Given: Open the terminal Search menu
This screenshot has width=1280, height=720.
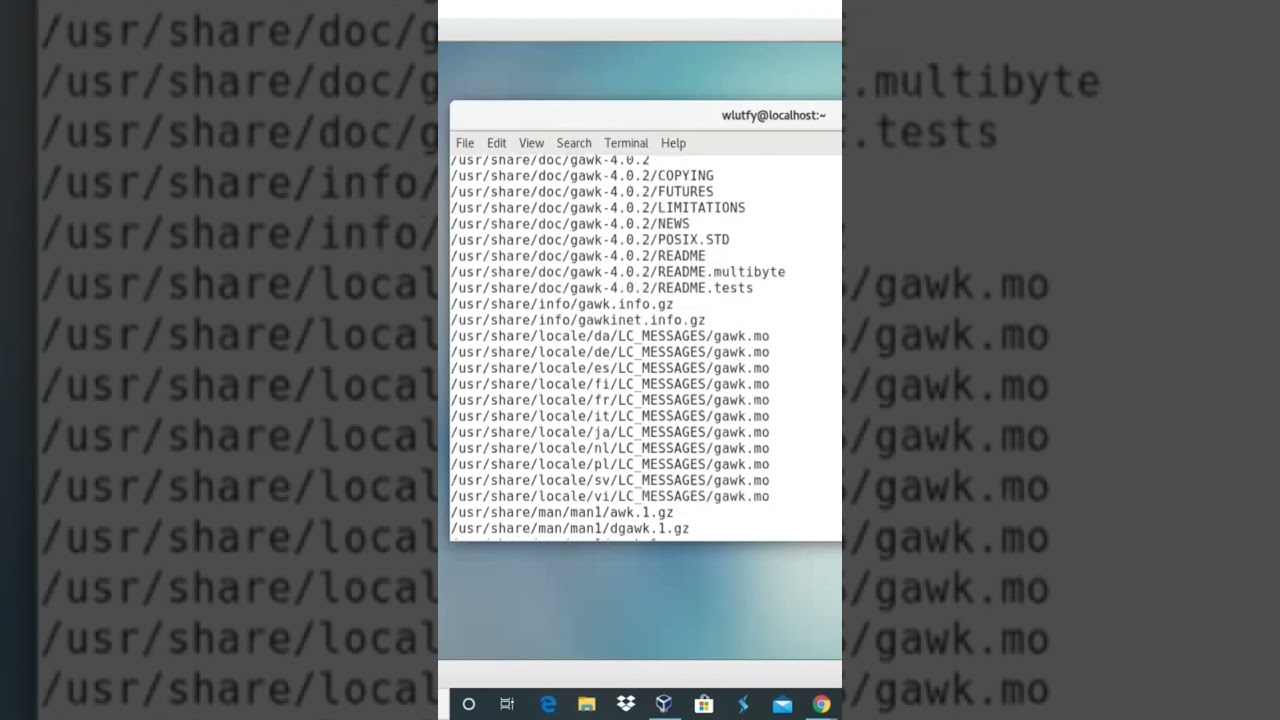Looking at the screenshot, I should point(574,143).
